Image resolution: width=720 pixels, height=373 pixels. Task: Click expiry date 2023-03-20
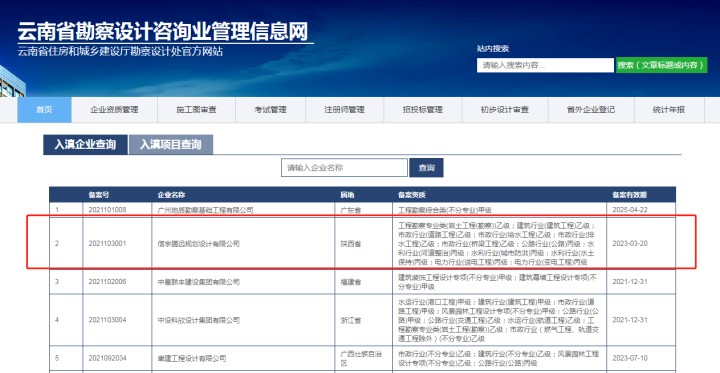[x=630, y=243]
